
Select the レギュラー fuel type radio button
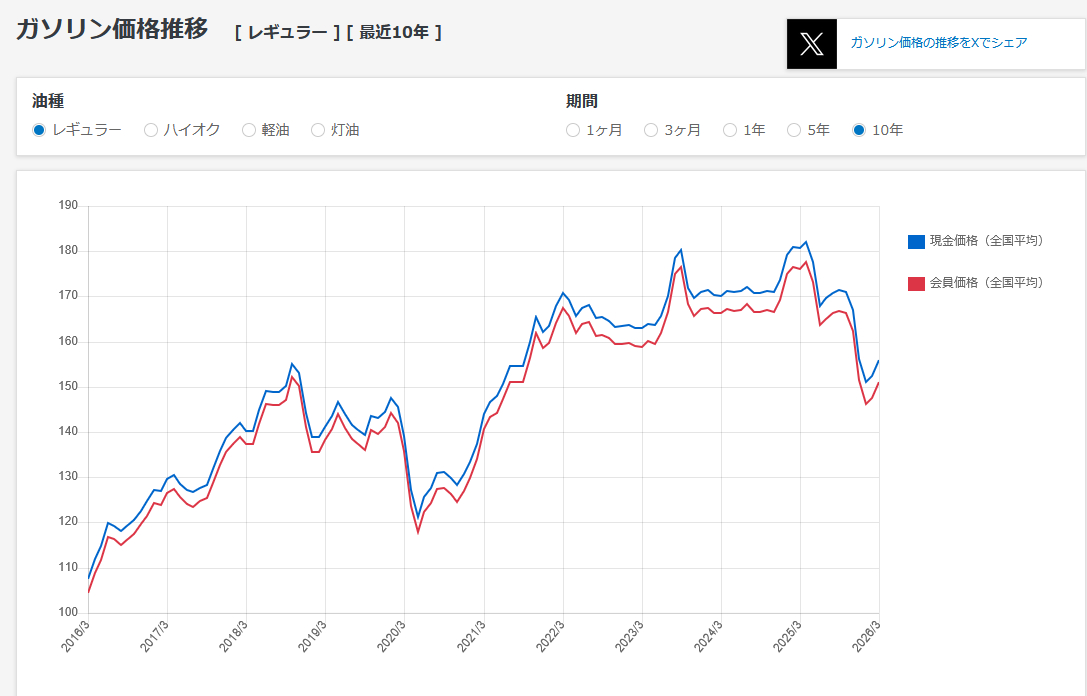click(x=39, y=130)
